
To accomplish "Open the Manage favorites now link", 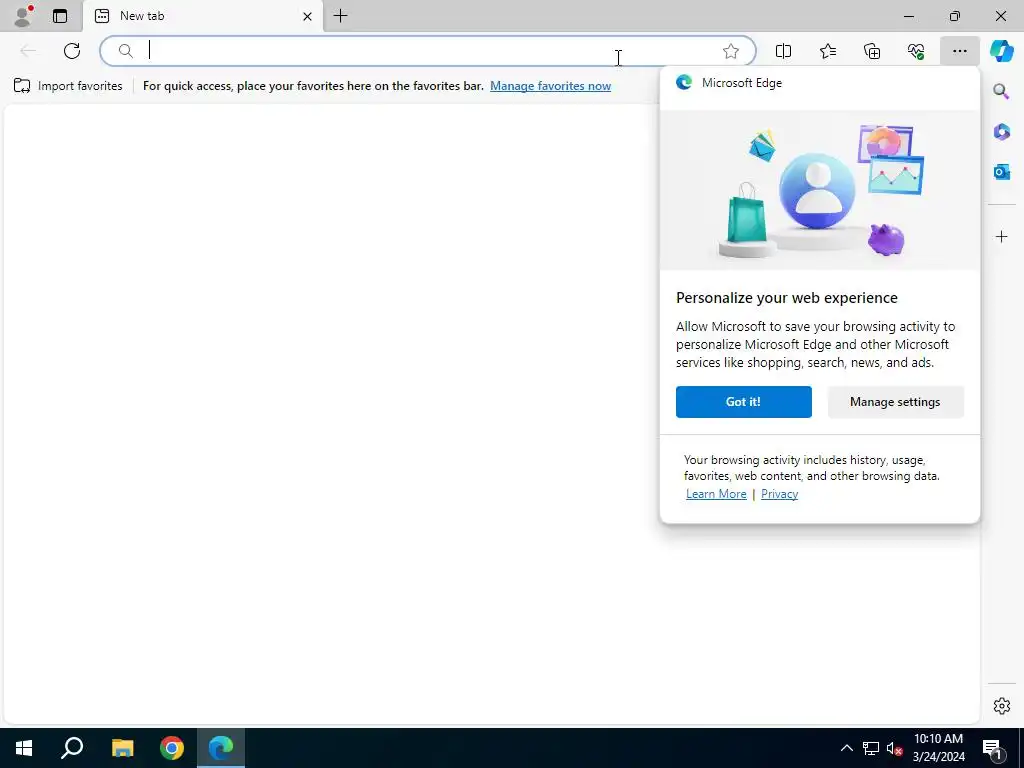I will click(551, 86).
